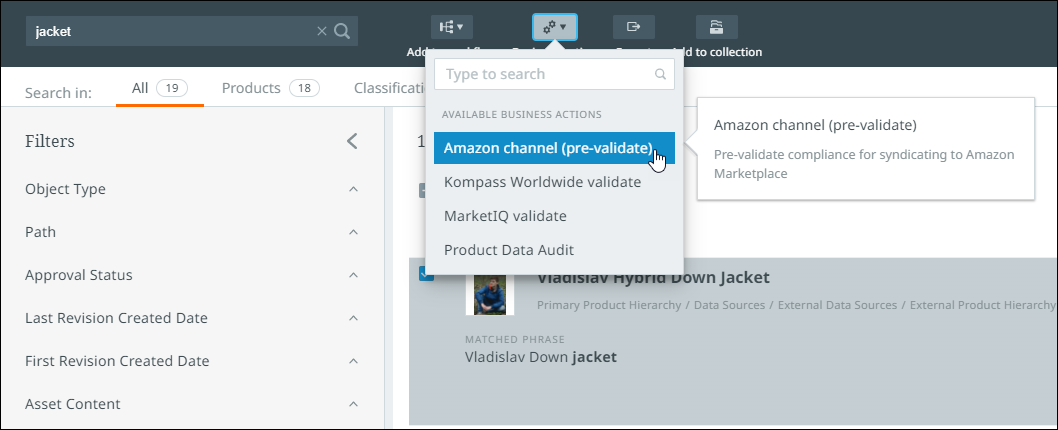Expand the Approval Status filter
The height and width of the screenshot is (430, 1058).
pos(353,275)
